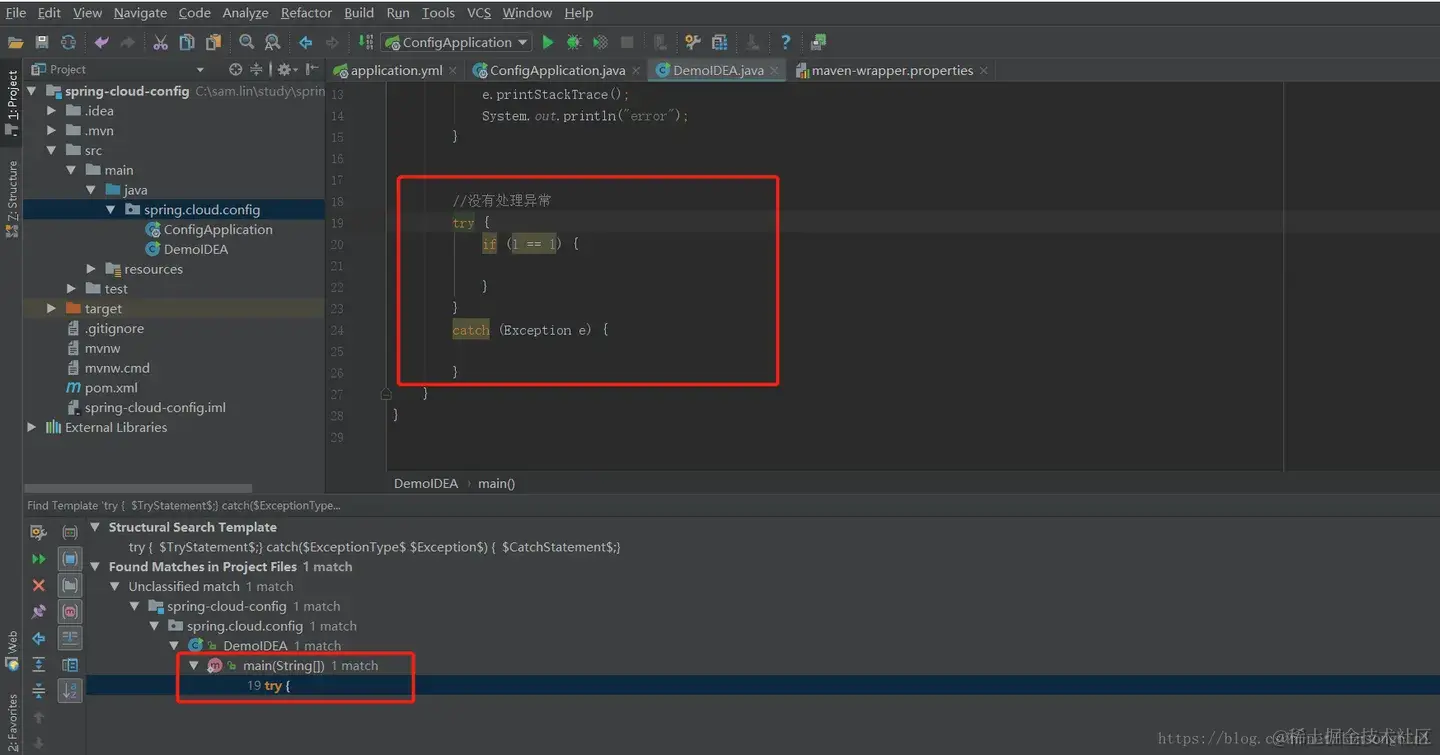Click the Build Project icon

(x=365, y=42)
